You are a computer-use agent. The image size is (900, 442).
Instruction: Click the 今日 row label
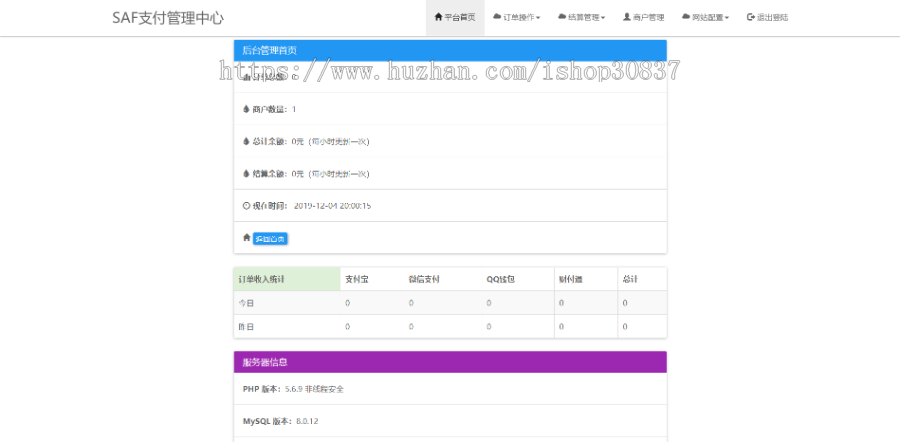click(246, 303)
